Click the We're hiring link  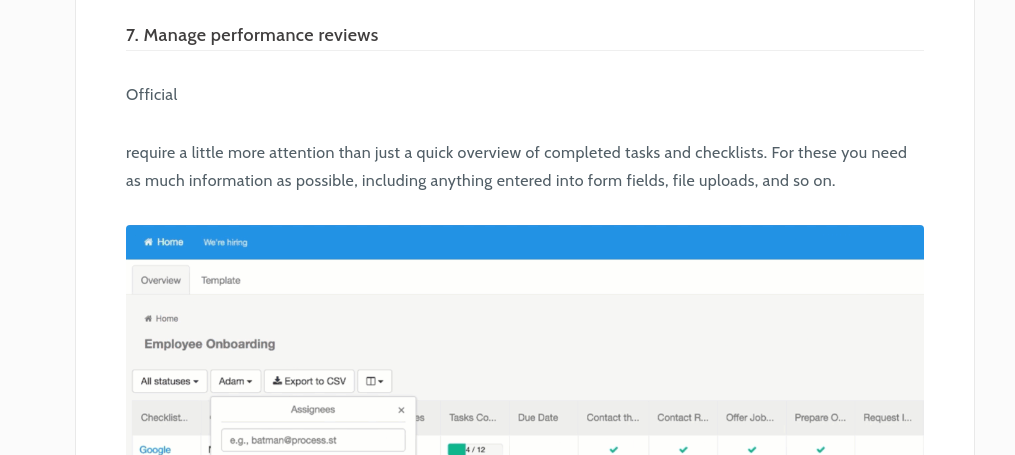click(225, 242)
